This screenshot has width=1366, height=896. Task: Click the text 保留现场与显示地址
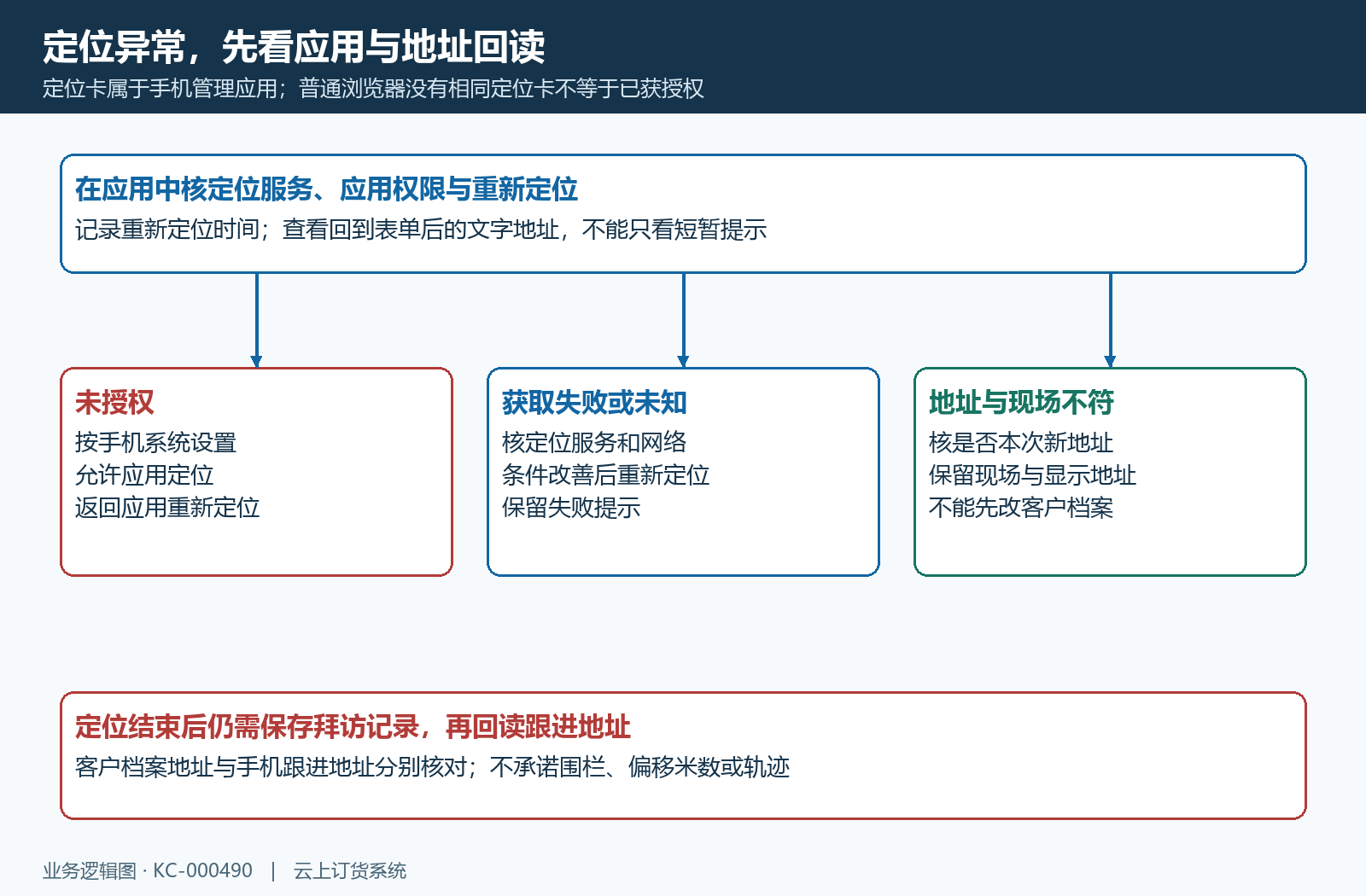(1032, 474)
